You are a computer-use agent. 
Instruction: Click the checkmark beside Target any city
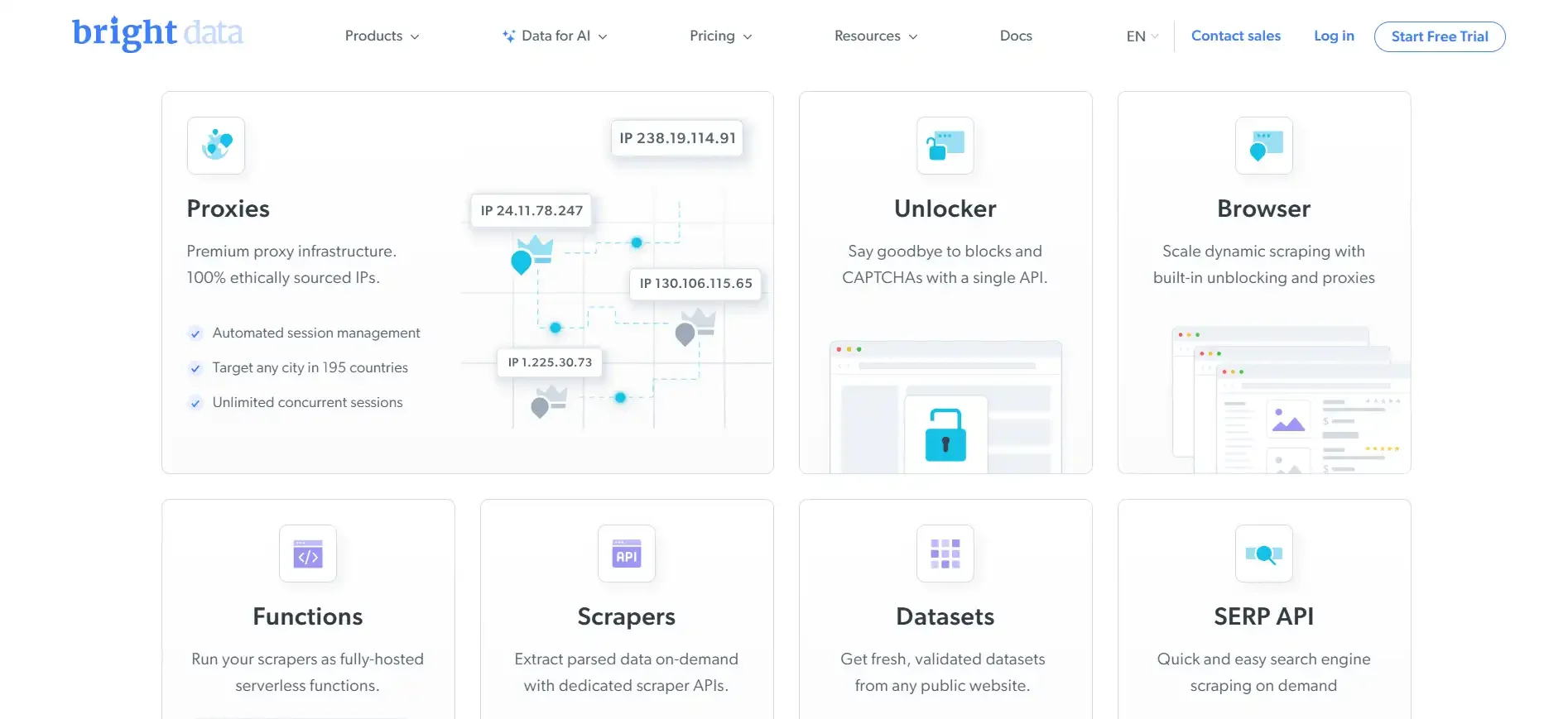(195, 368)
